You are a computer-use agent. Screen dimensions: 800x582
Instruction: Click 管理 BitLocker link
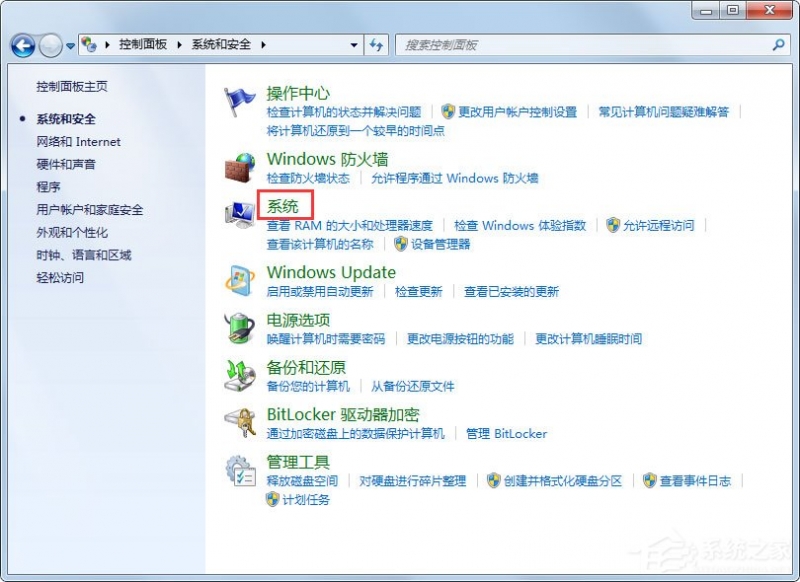tap(506, 434)
